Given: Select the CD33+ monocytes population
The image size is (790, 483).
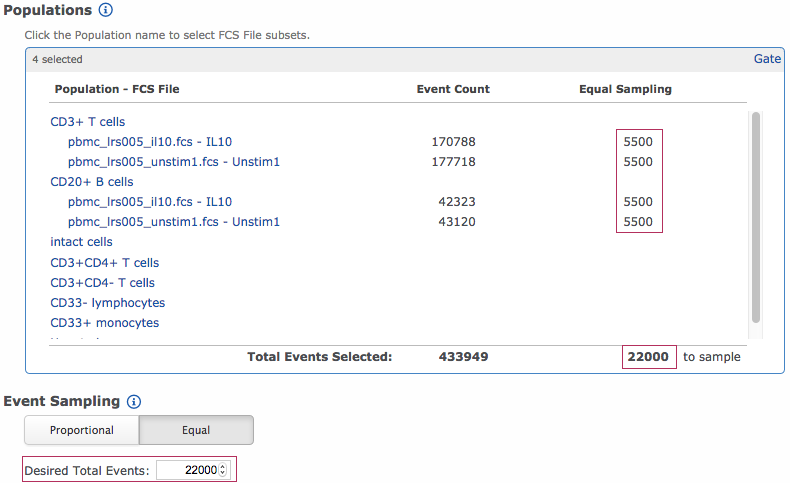Looking at the screenshot, I should [105, 323].
